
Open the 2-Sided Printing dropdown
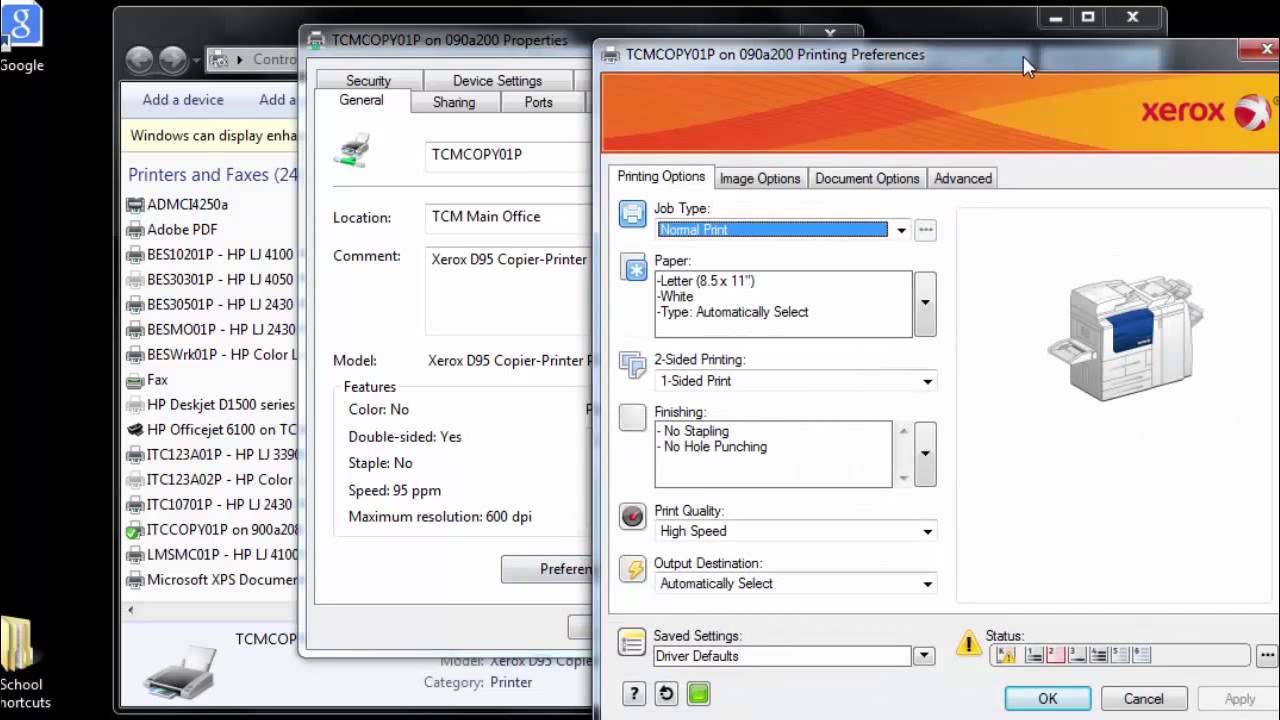point(927,381)
